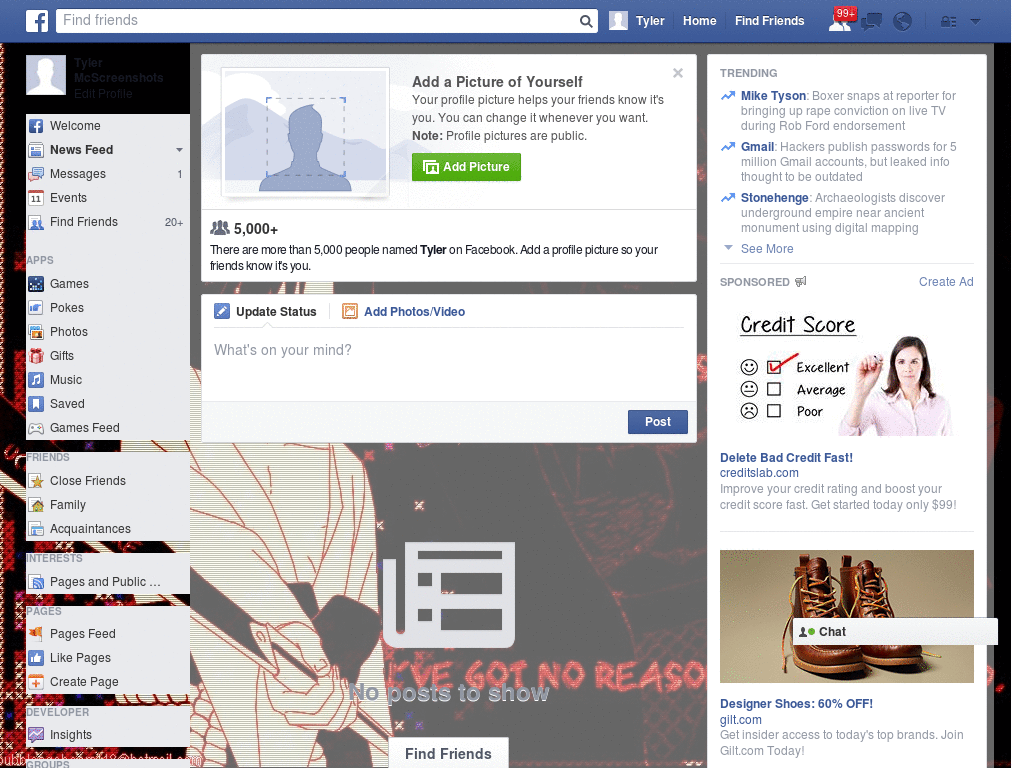The width and height of the screenshot is (1024, 768).
Task: Click the gilt.com link
Action: click(741, 720)
